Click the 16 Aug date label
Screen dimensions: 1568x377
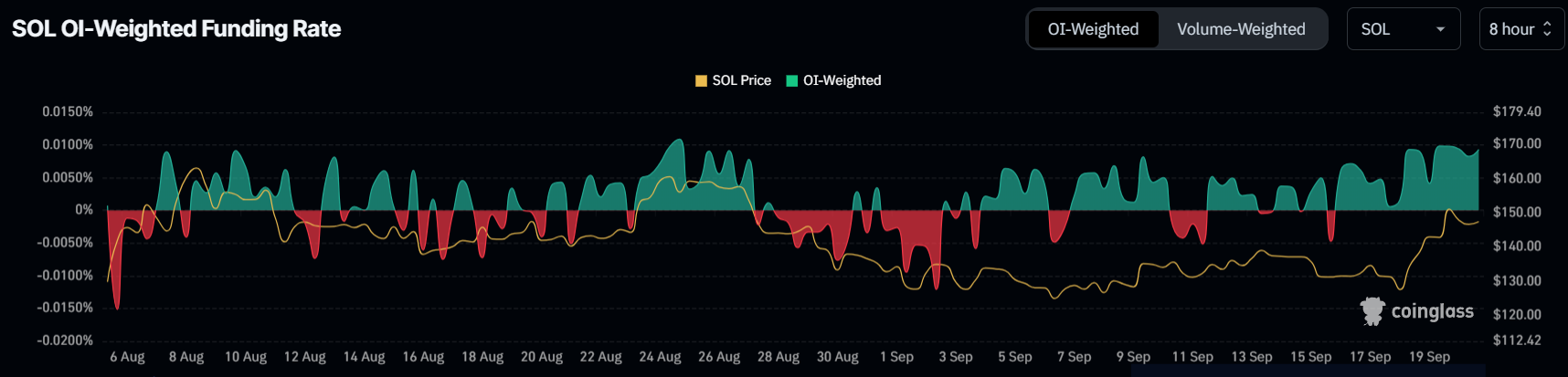(x=423, y=357)
